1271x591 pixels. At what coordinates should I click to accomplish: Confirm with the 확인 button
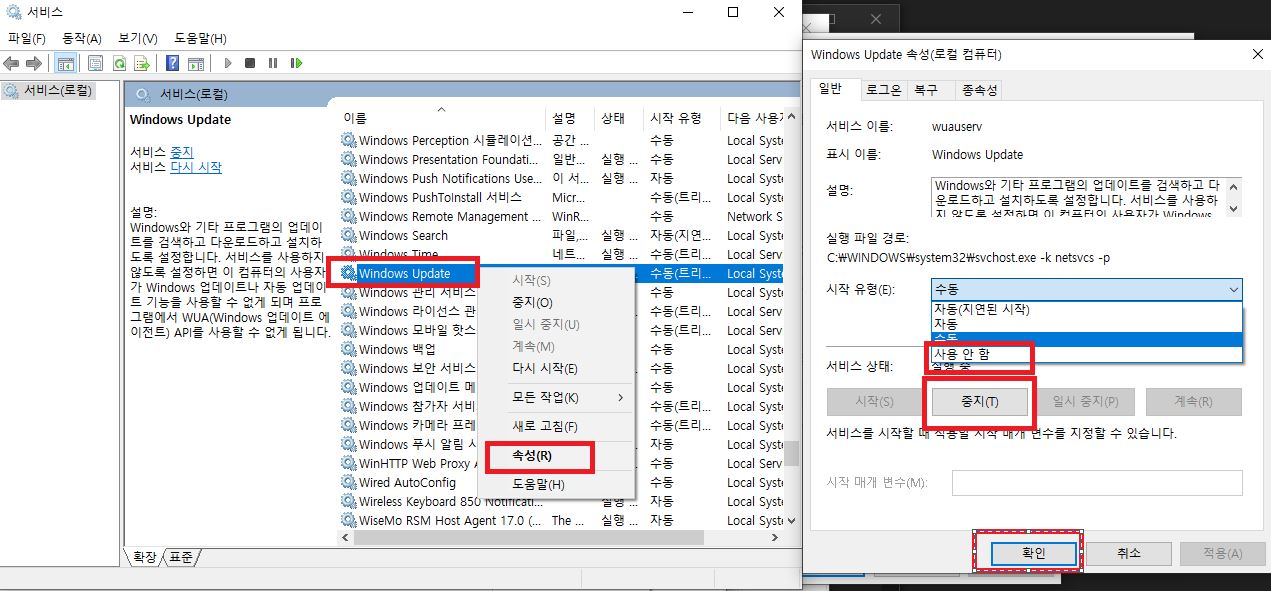point(1034,553)
